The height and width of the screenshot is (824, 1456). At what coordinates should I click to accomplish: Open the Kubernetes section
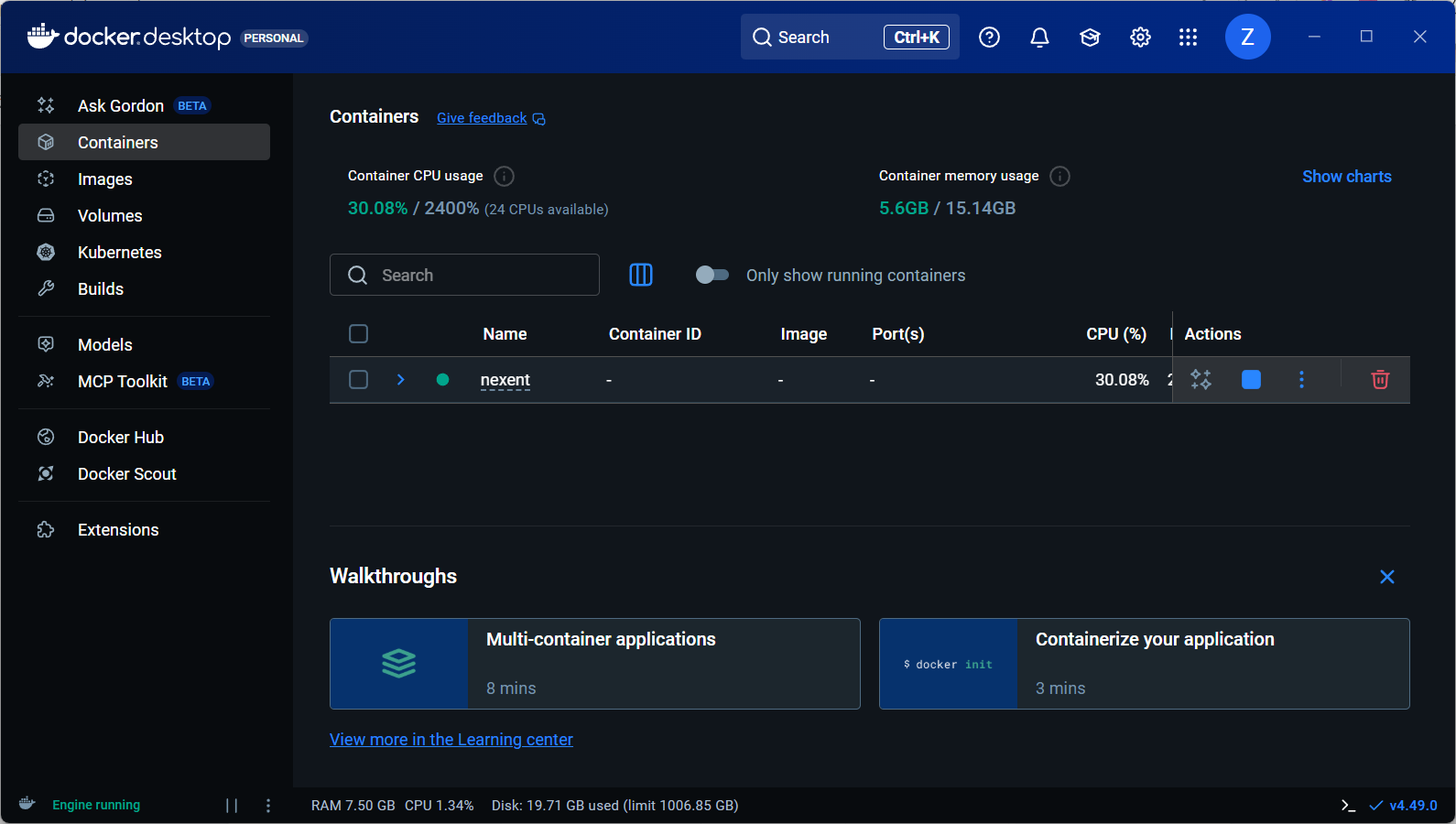tap(144, 252)
